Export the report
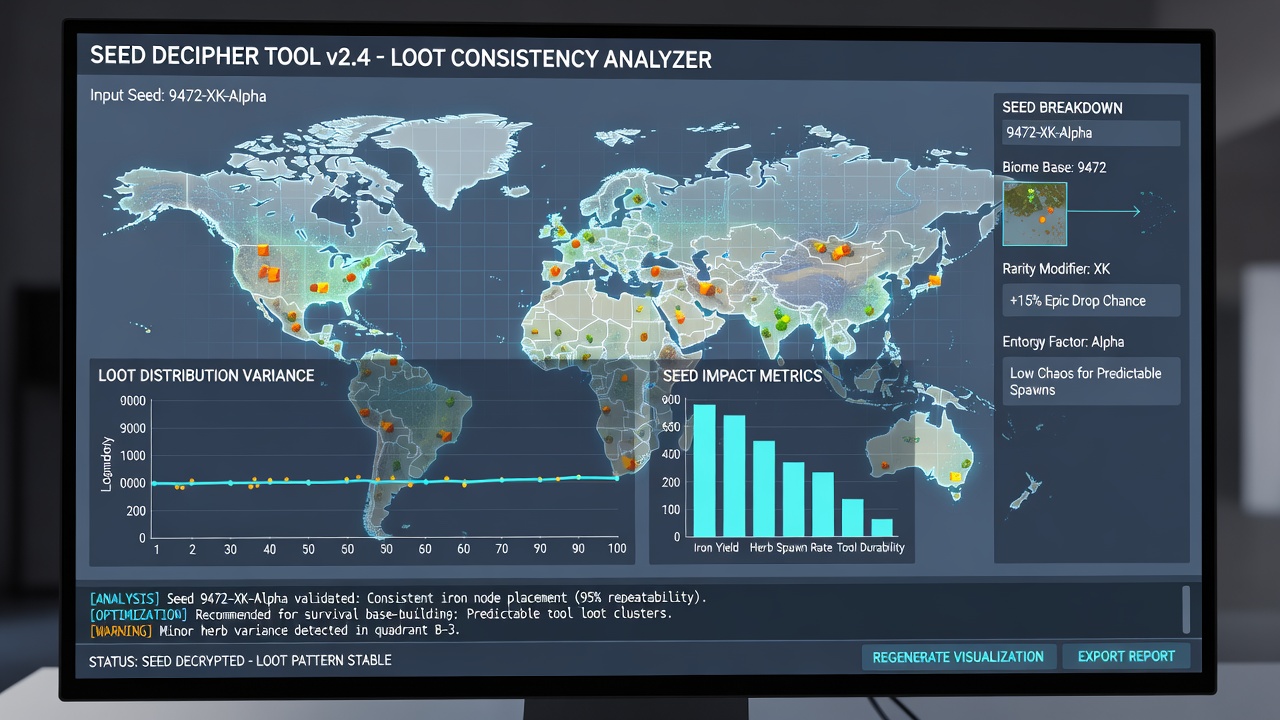This screenshot has width=1280, height=720. 1125,657
